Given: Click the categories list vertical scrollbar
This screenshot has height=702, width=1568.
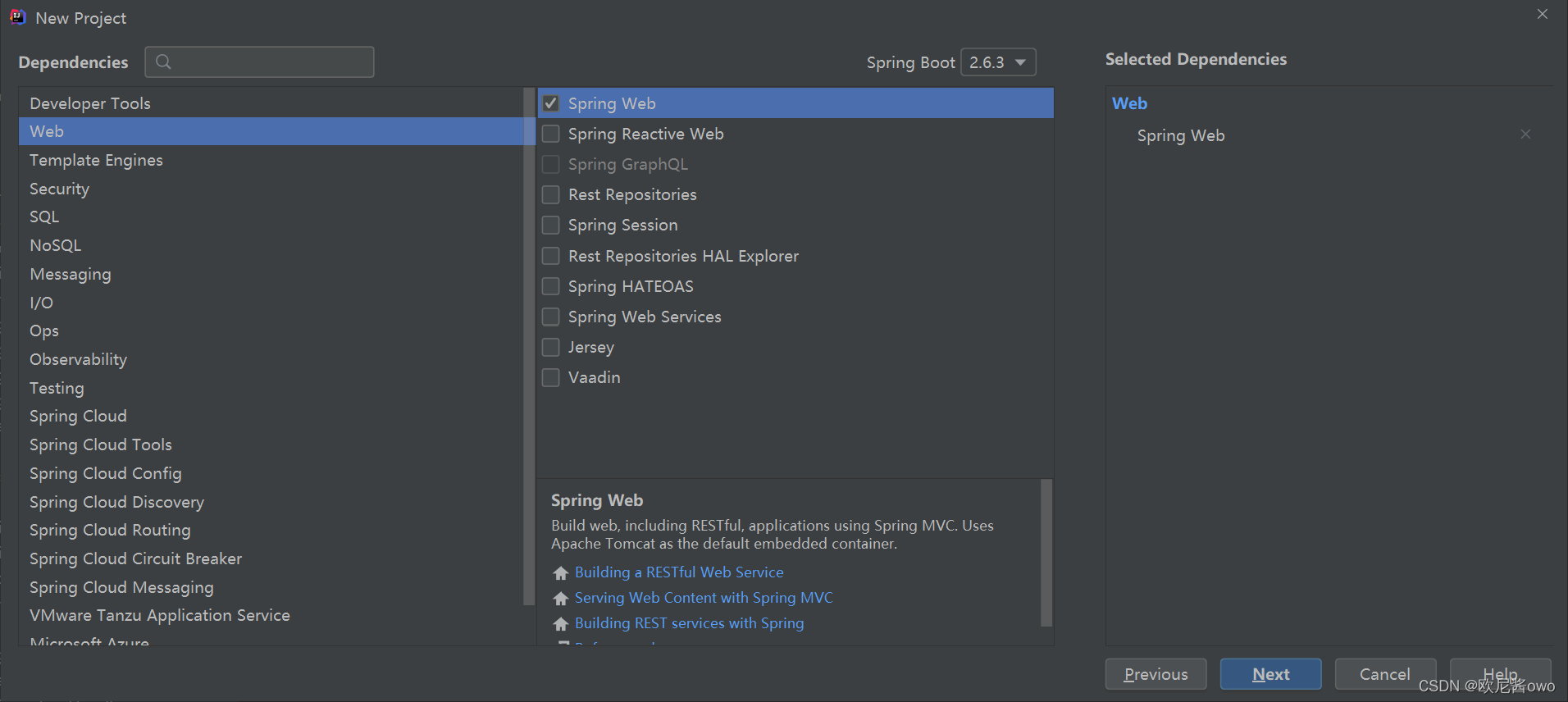Looking at the screenshot, I should point(529,348).
